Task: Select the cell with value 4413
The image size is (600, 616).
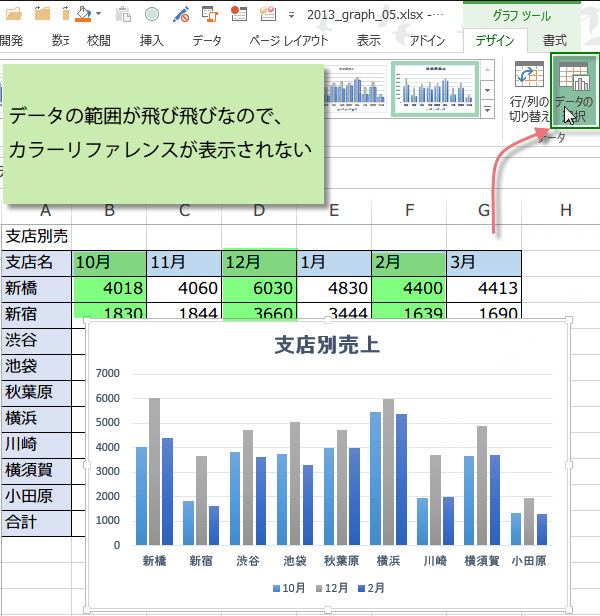Action: [x=484, y=289]
